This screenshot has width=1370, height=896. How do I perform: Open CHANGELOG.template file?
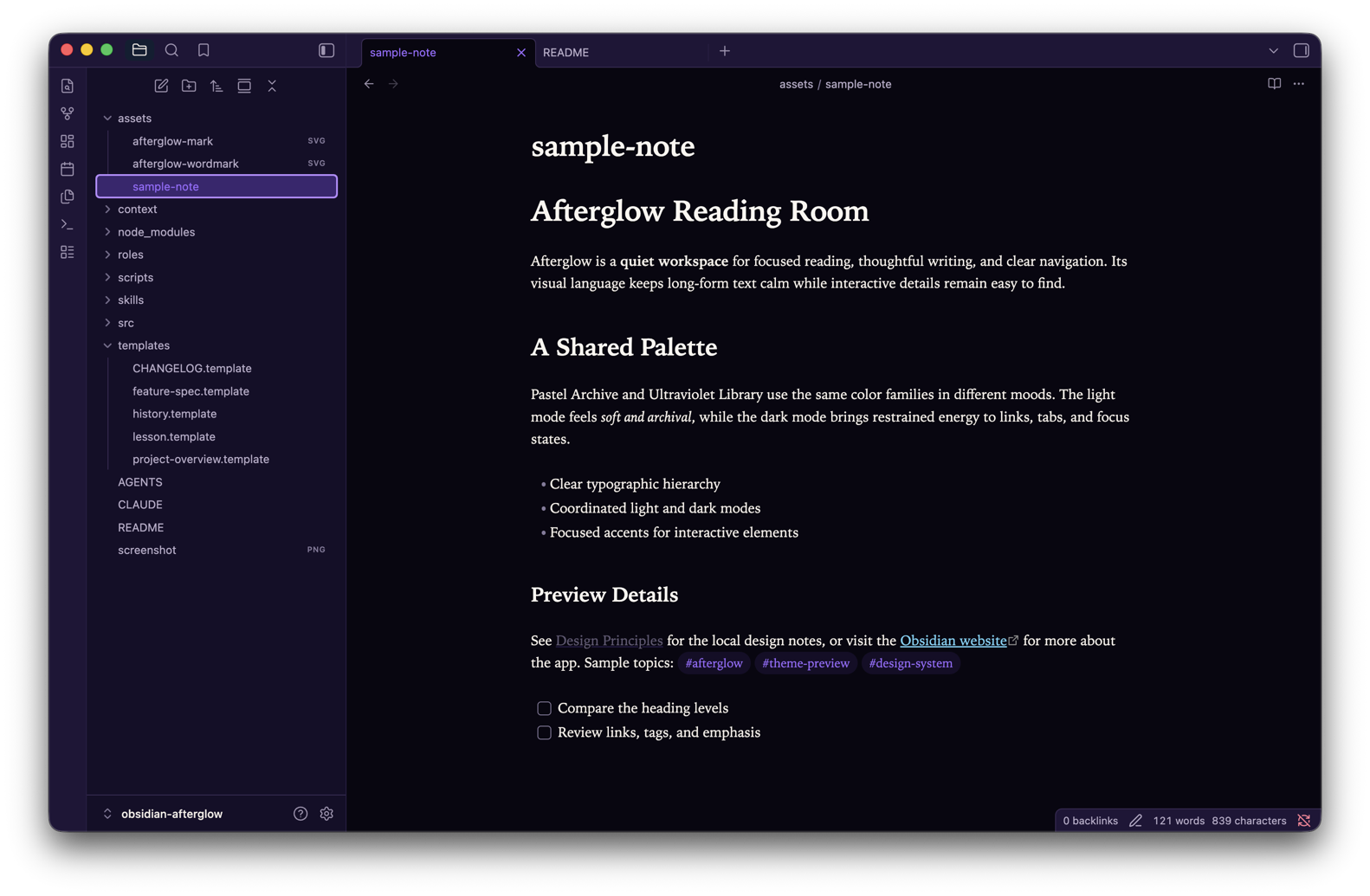click(x=216, y=368)
